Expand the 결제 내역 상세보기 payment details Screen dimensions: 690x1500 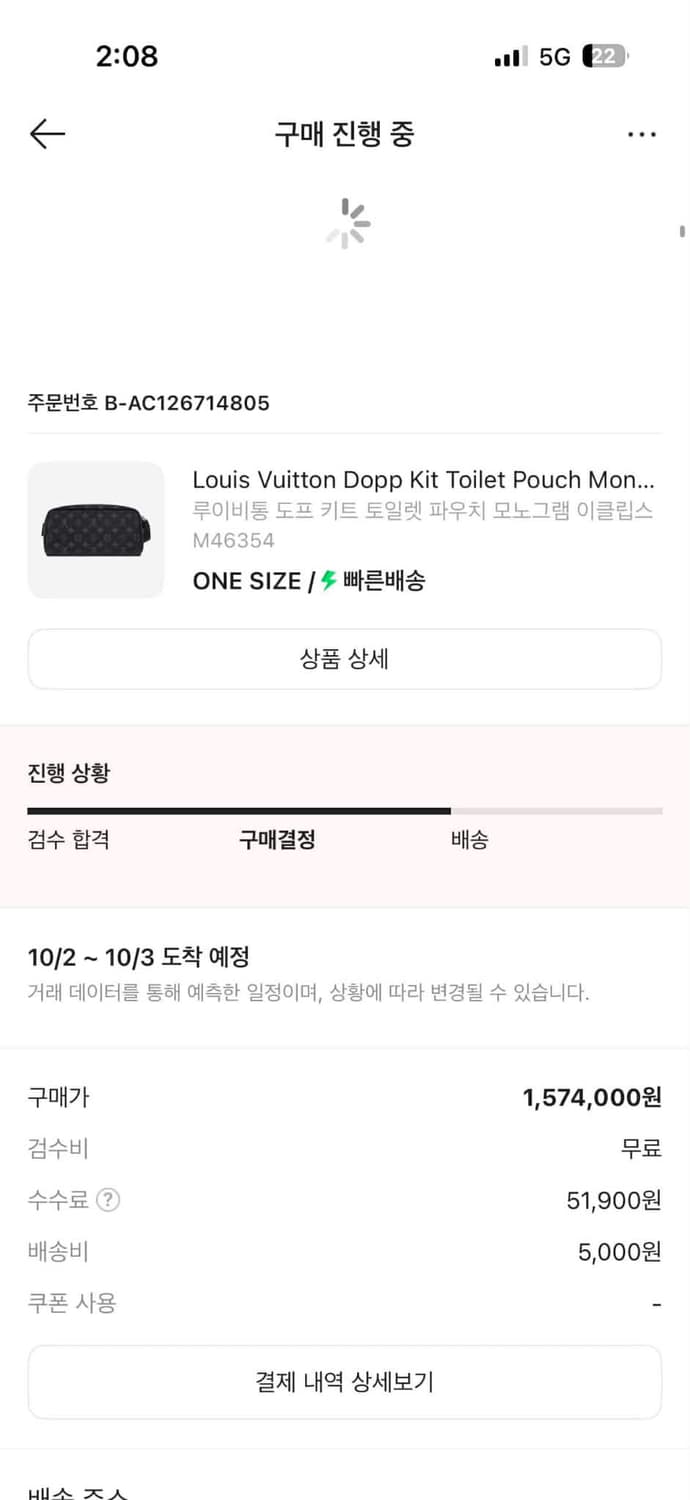345,1381
